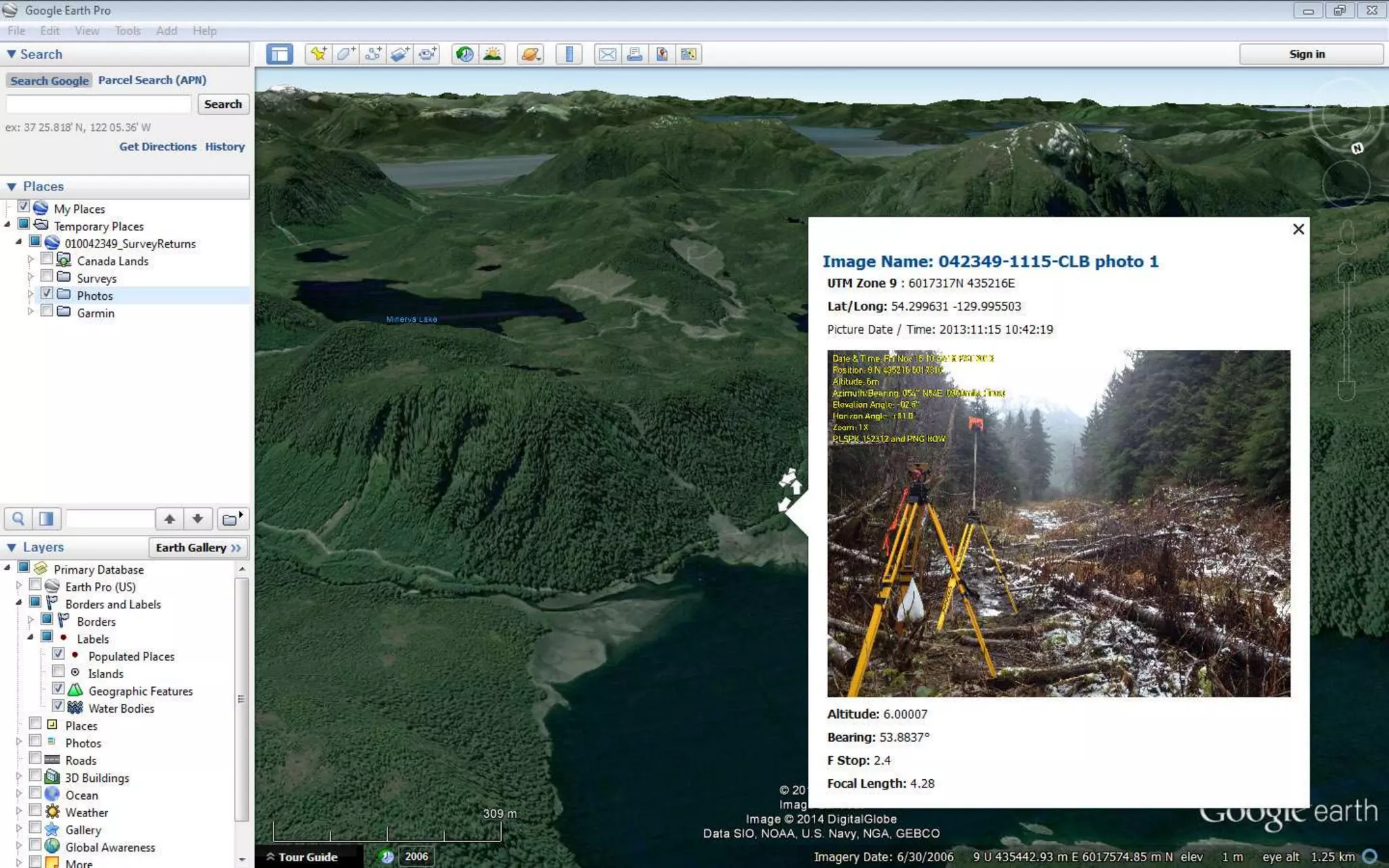Expand the Surveys folder tree node
This screenshot has width=1389, height=868.
tap(30, 277)
